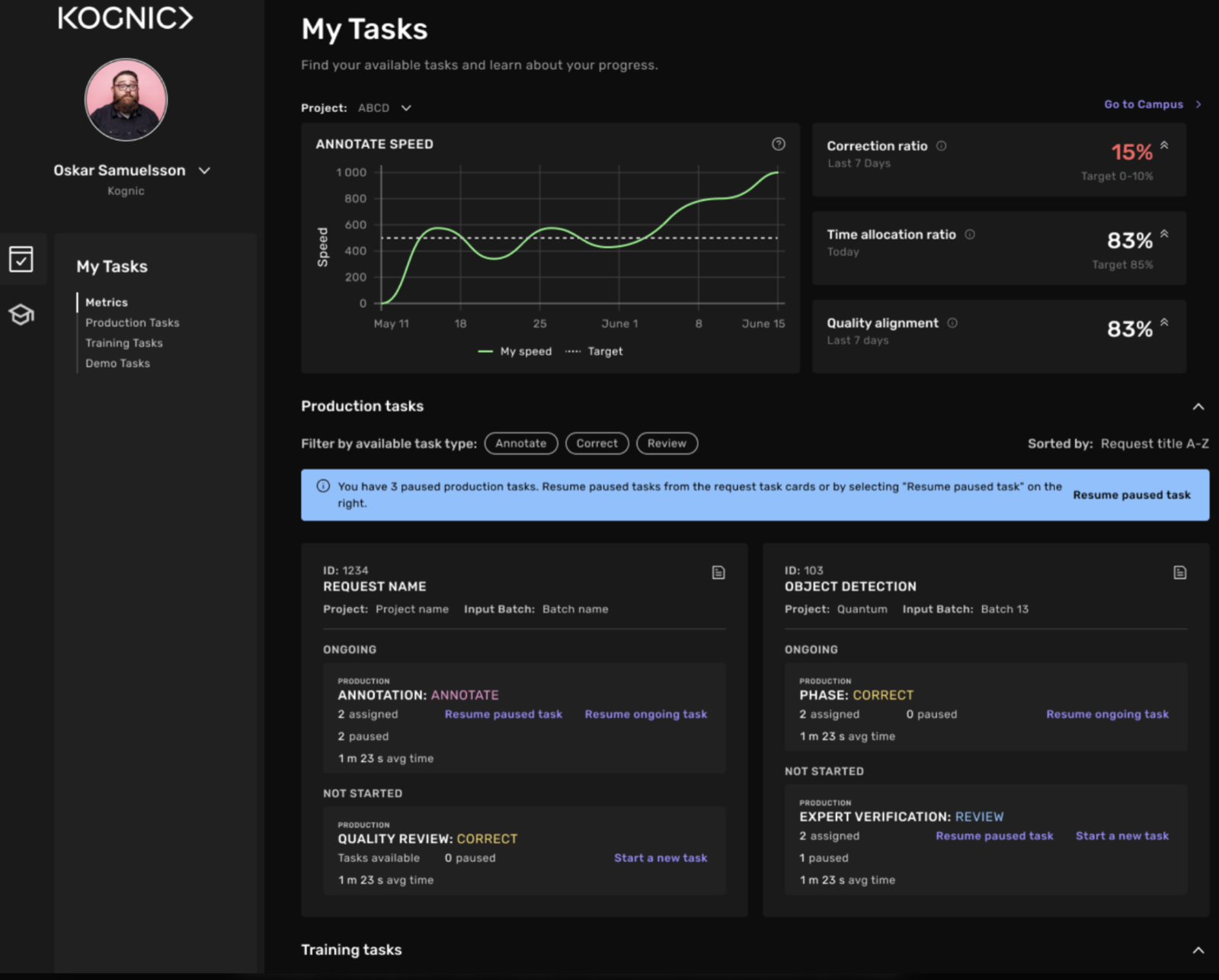The height and width of the screenshot is (980, 1219).
Task: Go to Demo Tasks in the sidebar
Action: click(x=118, y=363)
